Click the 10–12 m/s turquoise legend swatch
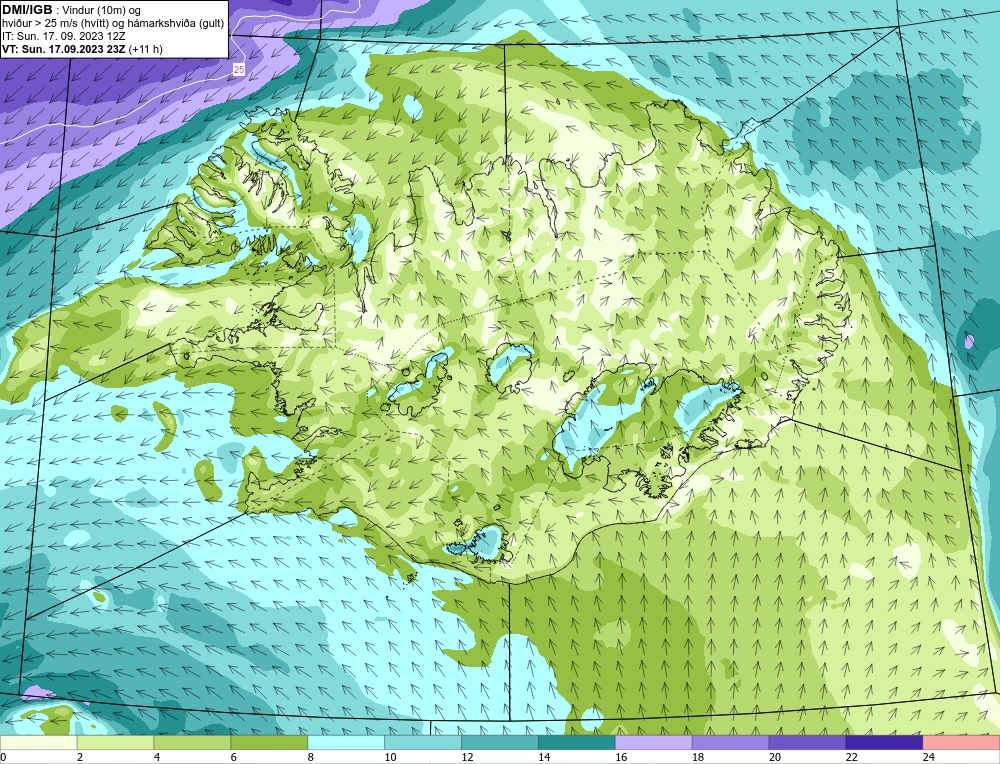The image size is (1000, 764). click(x=423, y=743)
